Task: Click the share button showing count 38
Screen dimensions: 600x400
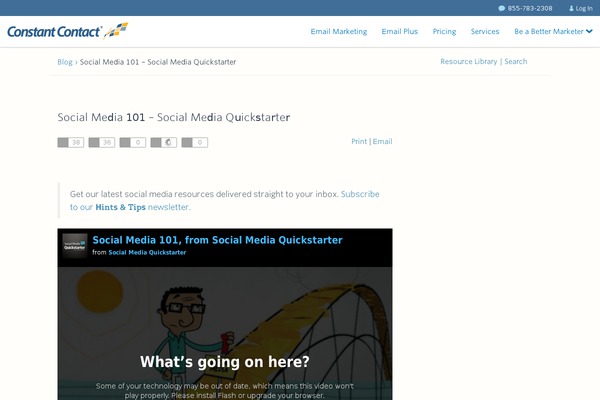Action: pos(71,142)
